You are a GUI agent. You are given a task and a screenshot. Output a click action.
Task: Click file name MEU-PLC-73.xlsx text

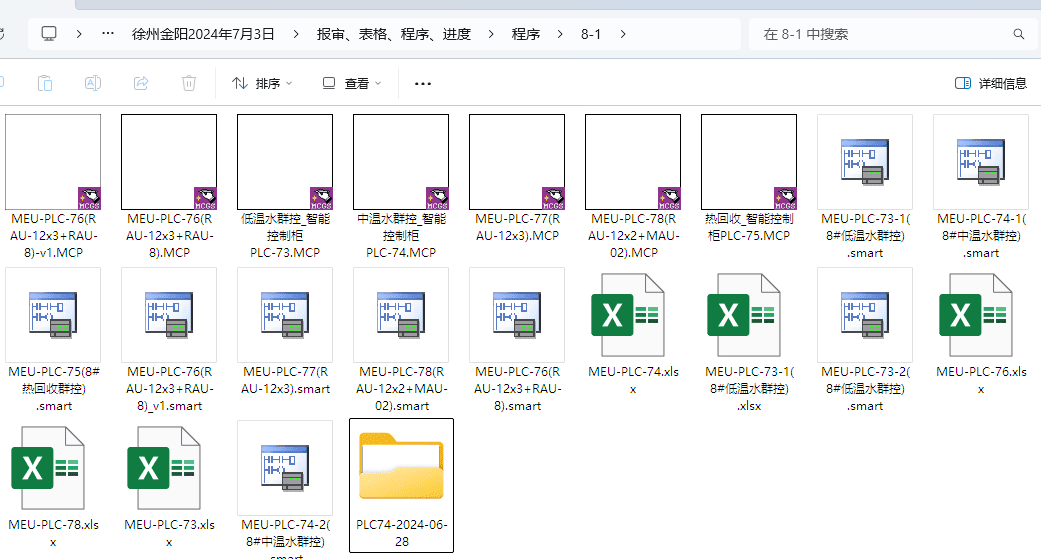tap(169, 533)
